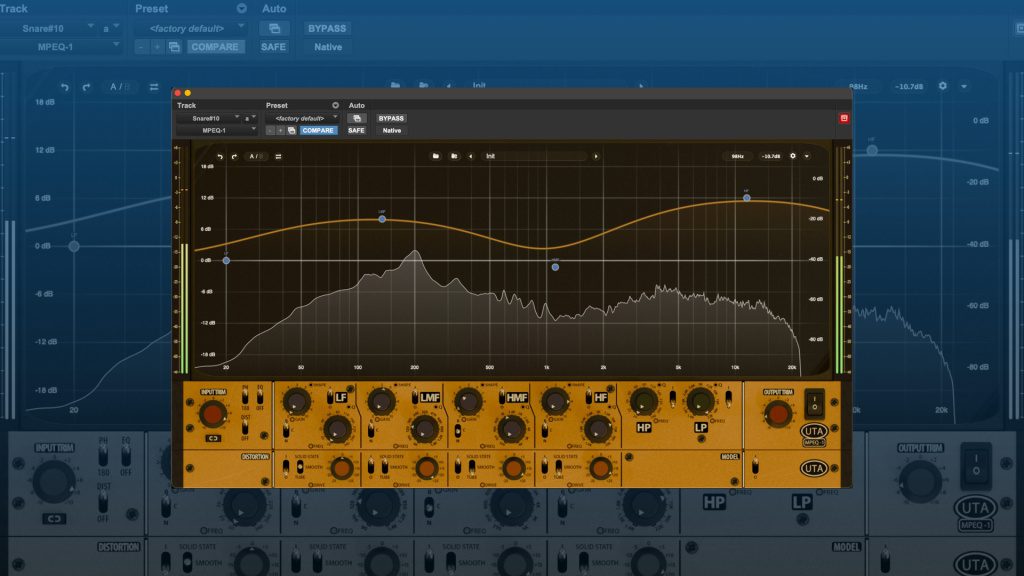Screen dimensions: 1024x576
Task: Select previous preset minus button
Action: click(x=270, y=131)
